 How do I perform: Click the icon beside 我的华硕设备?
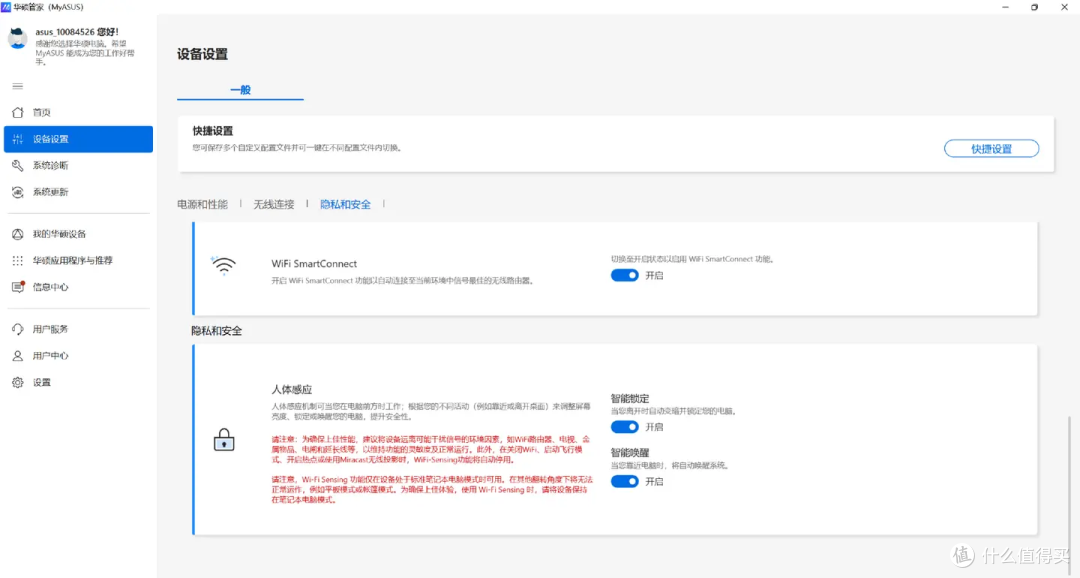[18, 234]
